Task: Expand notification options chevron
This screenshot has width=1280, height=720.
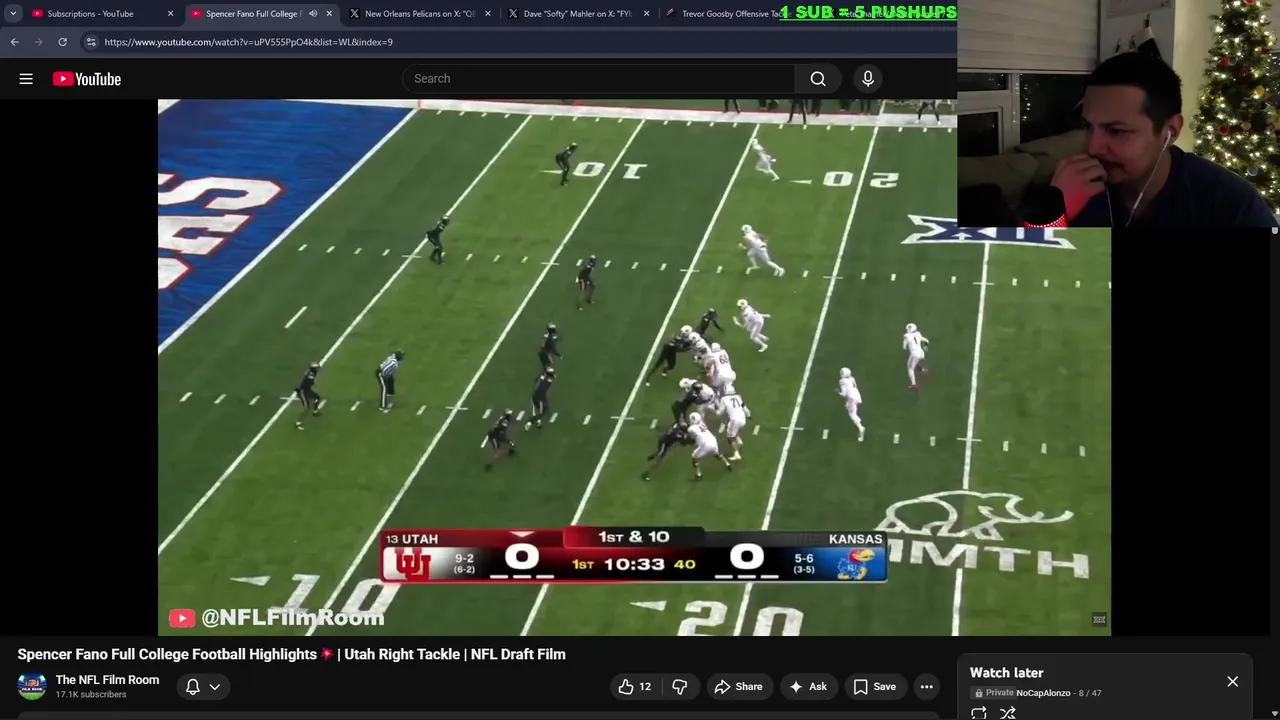Action: (214, 687)
